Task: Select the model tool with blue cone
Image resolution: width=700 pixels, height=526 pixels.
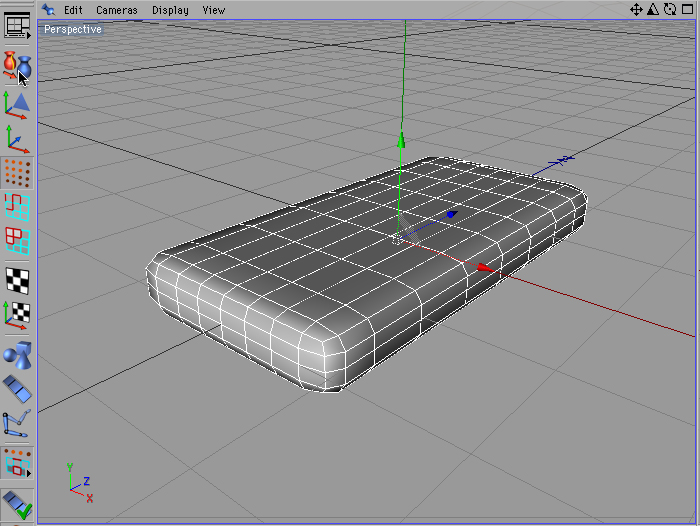Action: click(17, 105)
